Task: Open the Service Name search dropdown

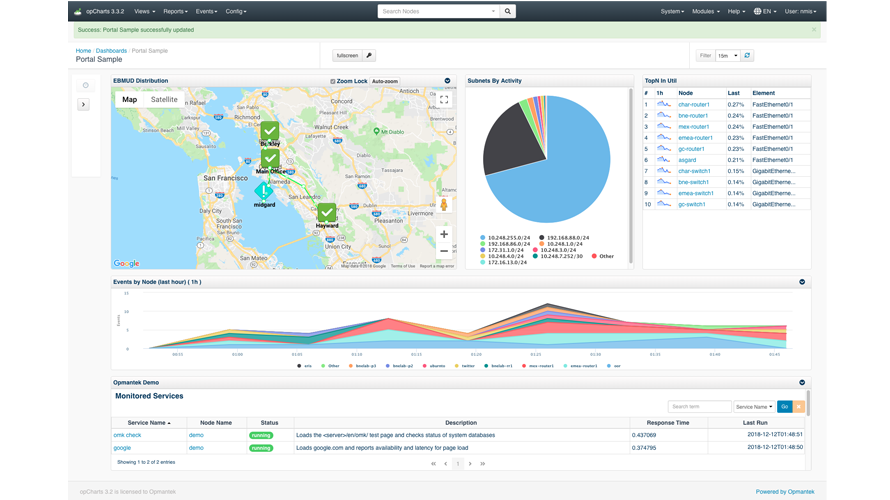Action: [x=754, y=407]
